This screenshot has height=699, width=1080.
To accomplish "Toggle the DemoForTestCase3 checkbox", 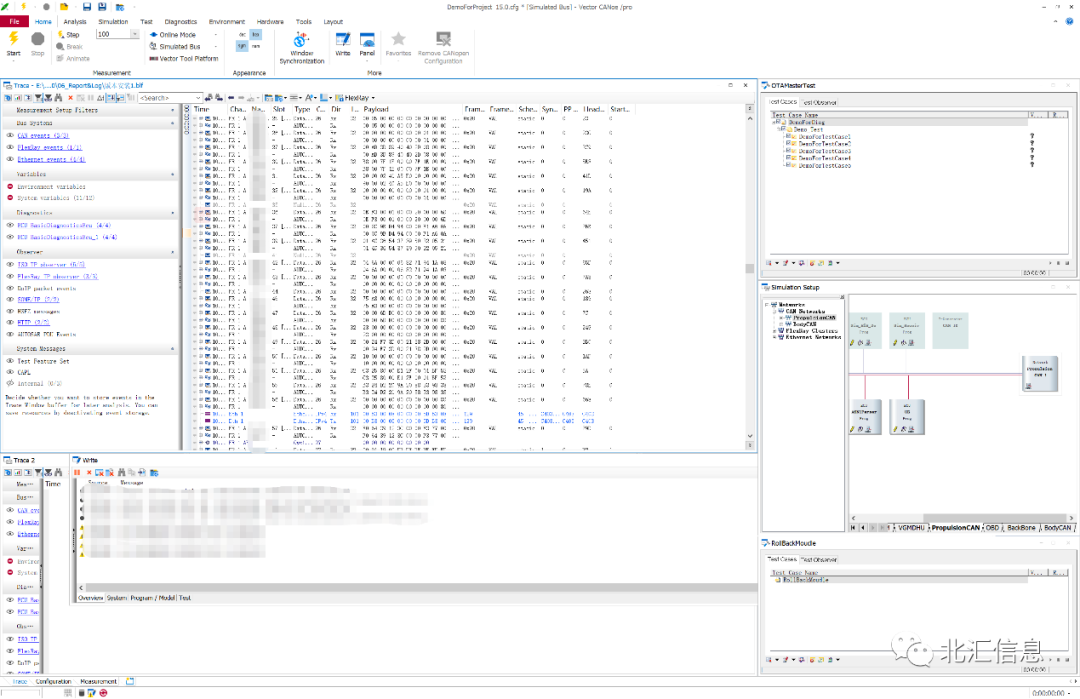I will (789, 150).
